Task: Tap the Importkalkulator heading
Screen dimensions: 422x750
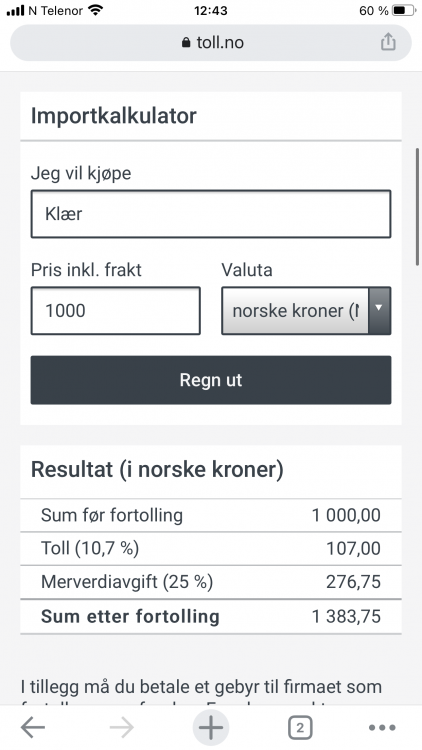Action: click(114, 116)
